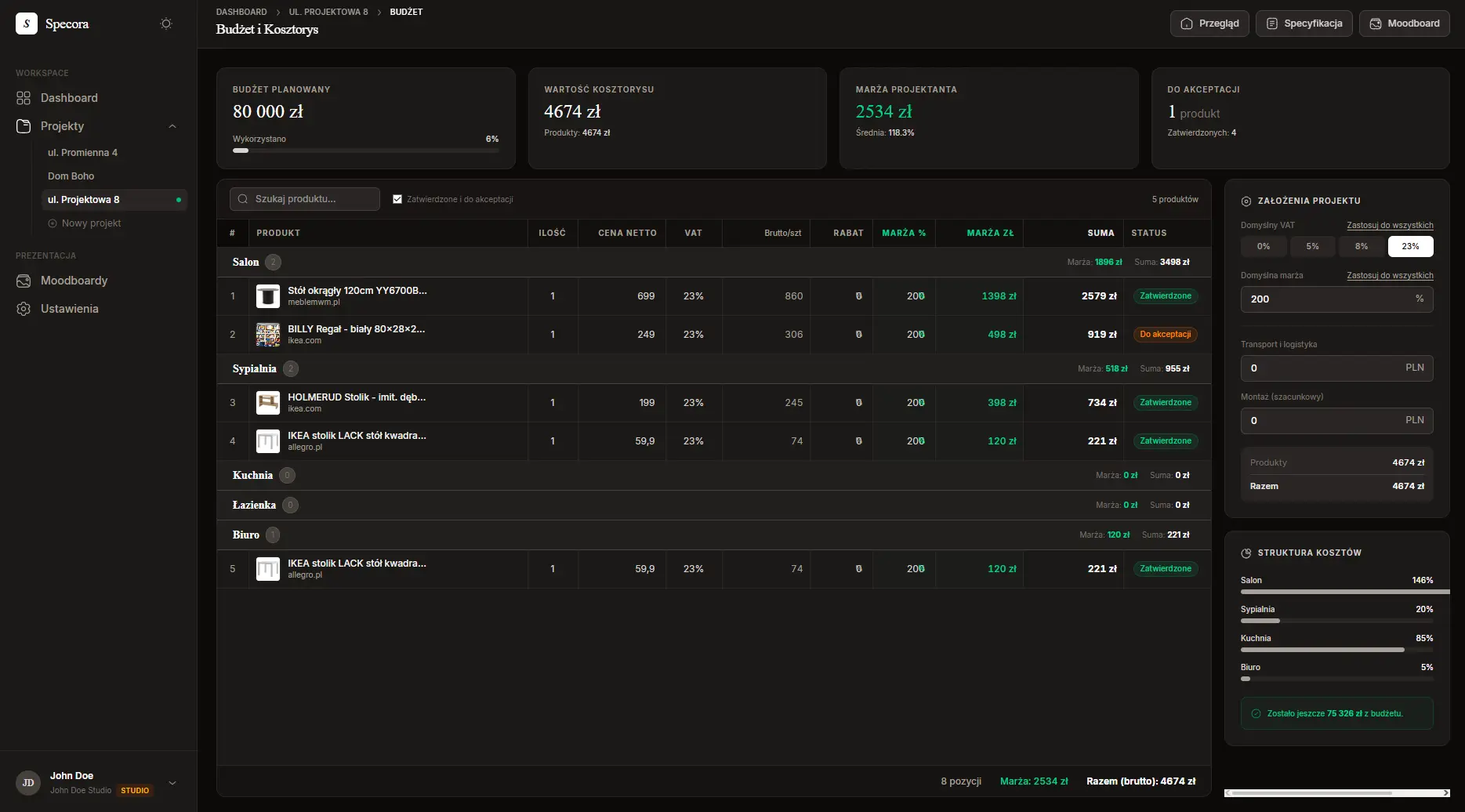The image size is (1465, 812).
Task: Click the plus icon for Nowy projekt
Action: (53, 223)
